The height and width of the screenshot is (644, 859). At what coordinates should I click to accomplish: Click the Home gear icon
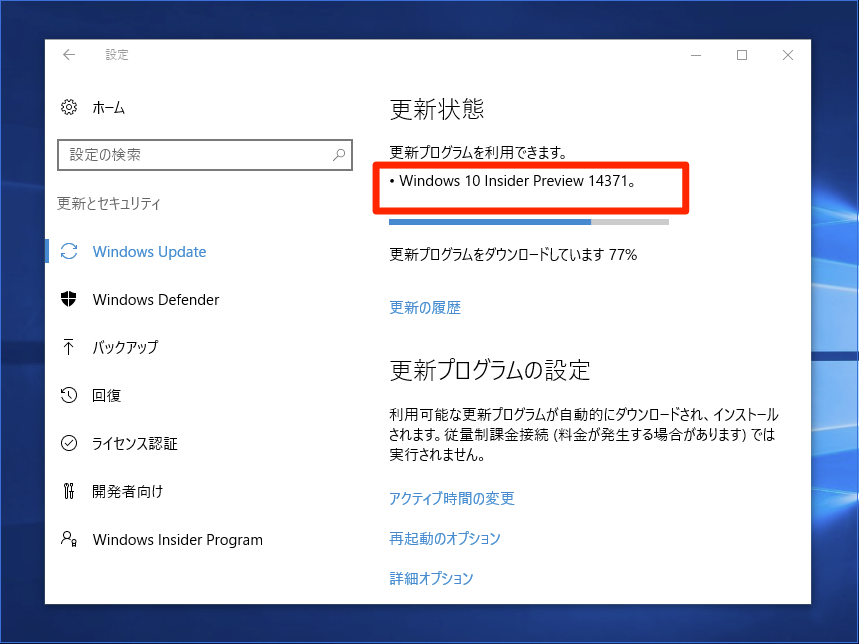(x=68, y=107)
